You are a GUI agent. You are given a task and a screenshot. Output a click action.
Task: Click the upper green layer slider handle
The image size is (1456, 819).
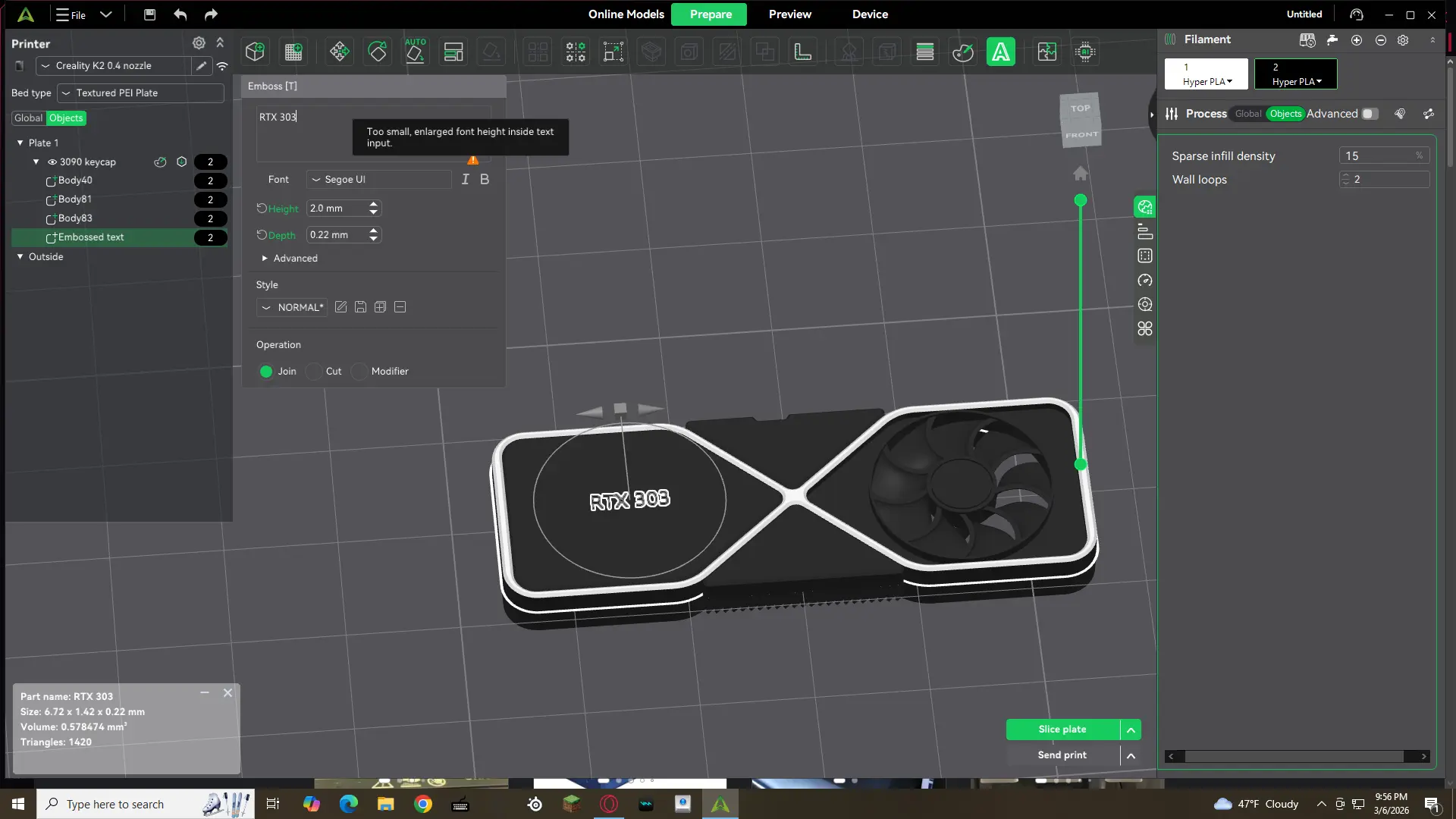1081,200
